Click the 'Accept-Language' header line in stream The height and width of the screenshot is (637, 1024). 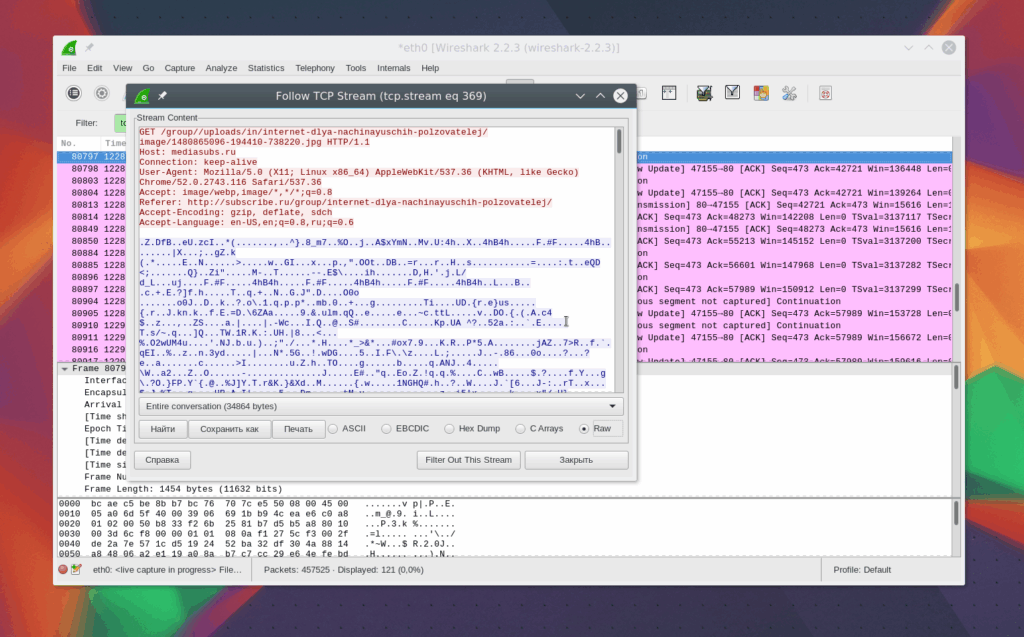tap(246, 223)
